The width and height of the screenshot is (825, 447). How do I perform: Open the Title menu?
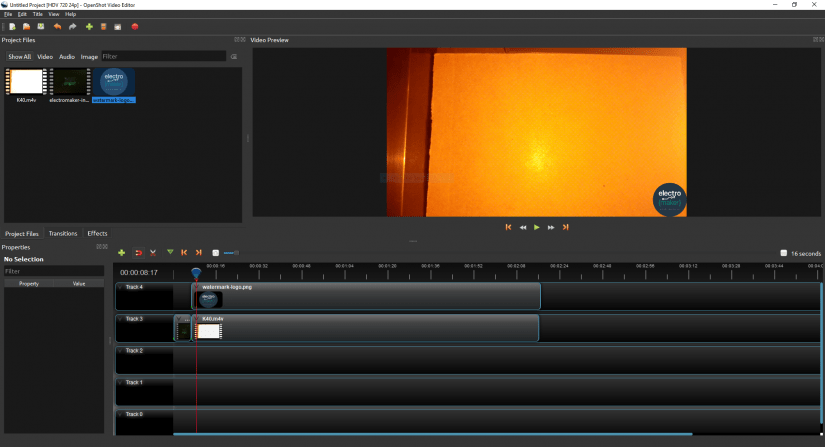[x=38, y=14]
